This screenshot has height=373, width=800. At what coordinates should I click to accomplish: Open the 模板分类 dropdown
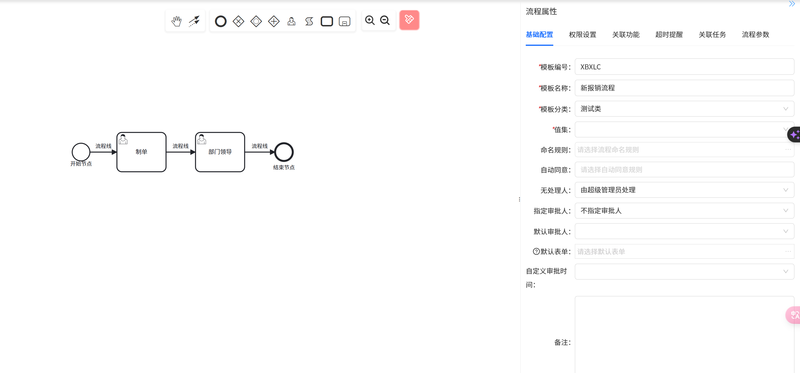point(685,109)
